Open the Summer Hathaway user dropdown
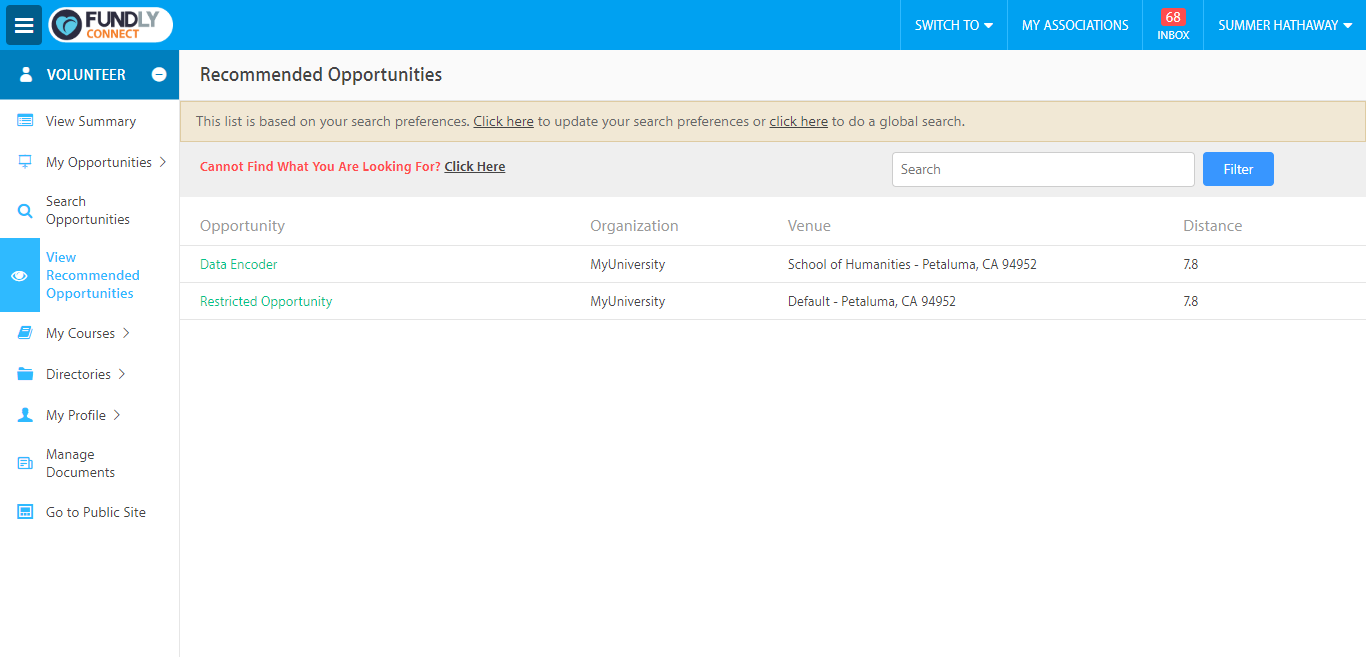1366x657 pixels. point(1285,25)
